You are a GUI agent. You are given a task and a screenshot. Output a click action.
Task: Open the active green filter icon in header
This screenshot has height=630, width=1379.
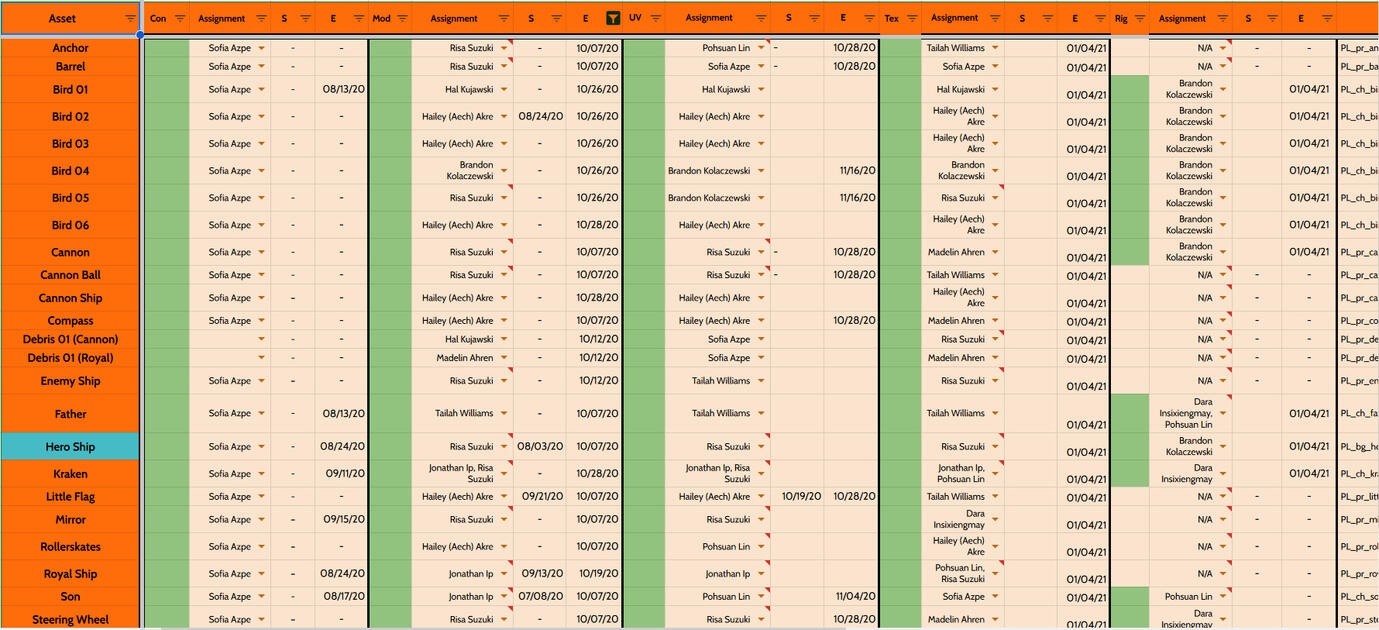(x=613, y=19)
